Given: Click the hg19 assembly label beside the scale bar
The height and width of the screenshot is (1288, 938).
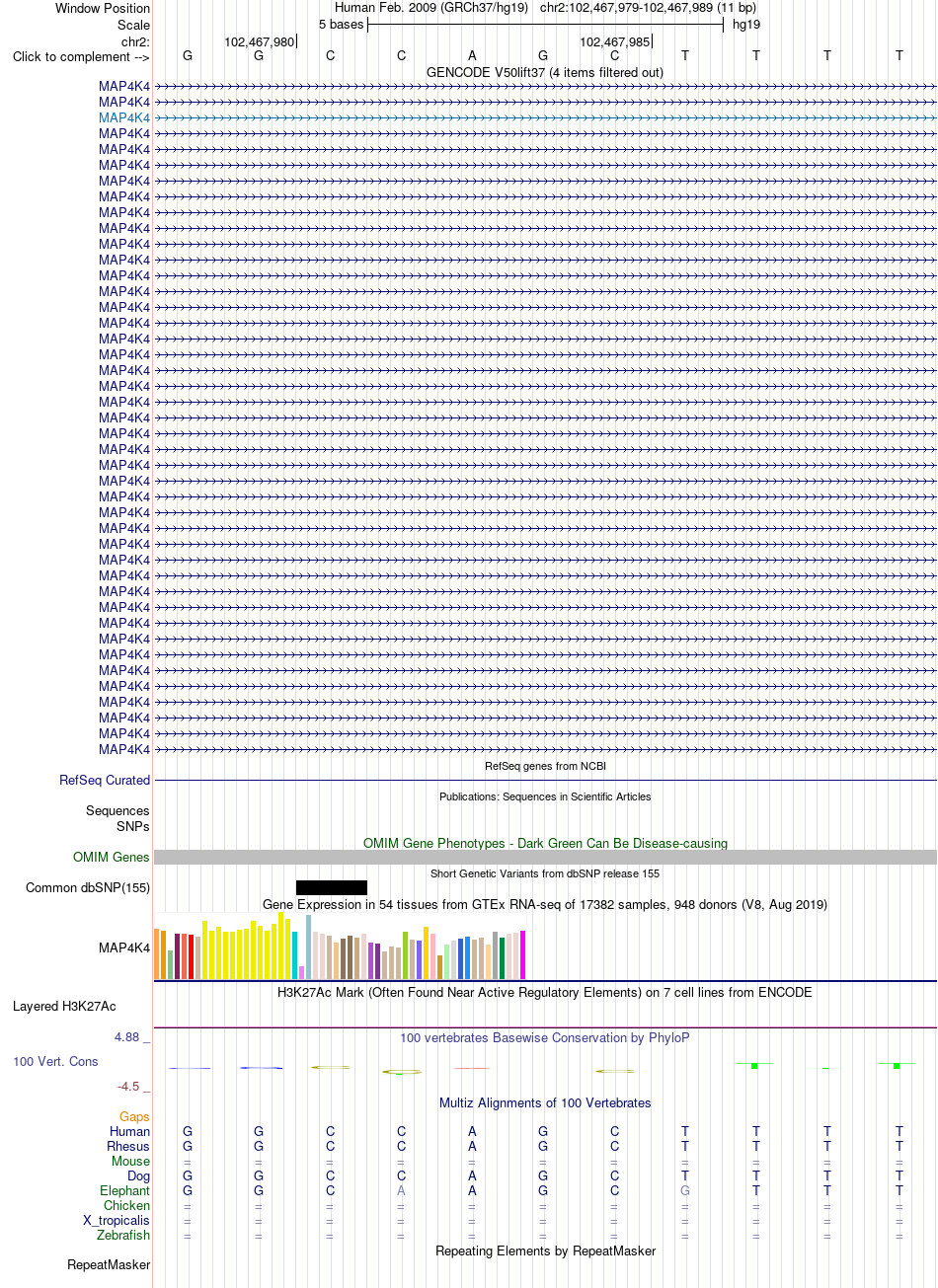Looking at the screenshot, I should 746,24.
